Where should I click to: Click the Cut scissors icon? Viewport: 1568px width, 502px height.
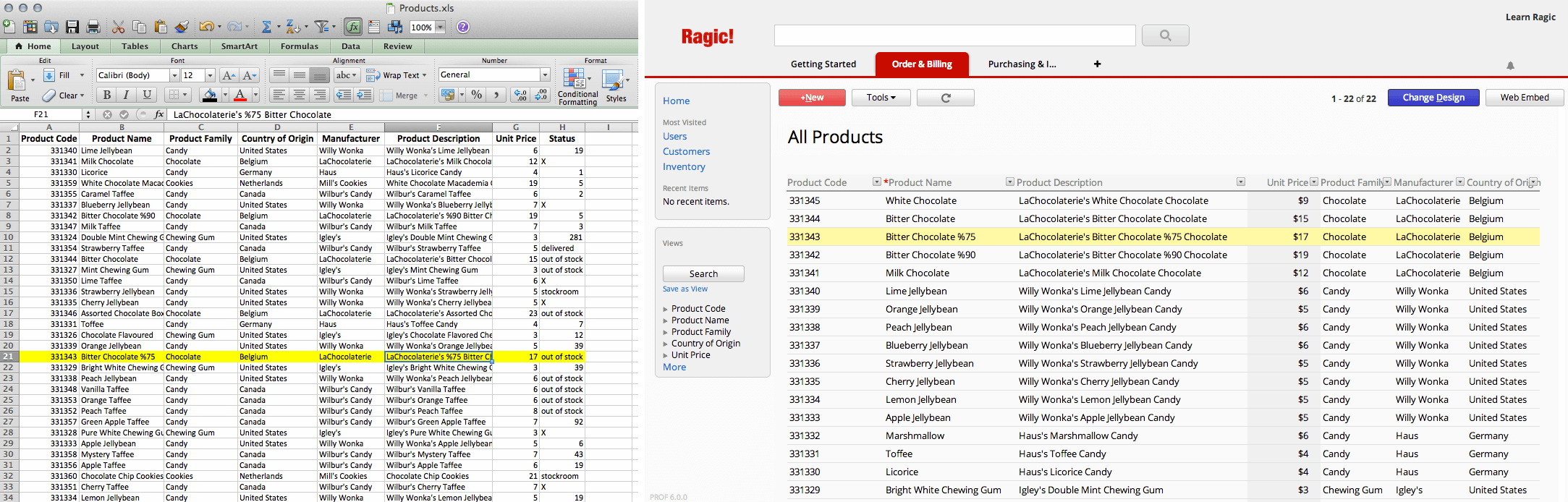pos(118,27)
